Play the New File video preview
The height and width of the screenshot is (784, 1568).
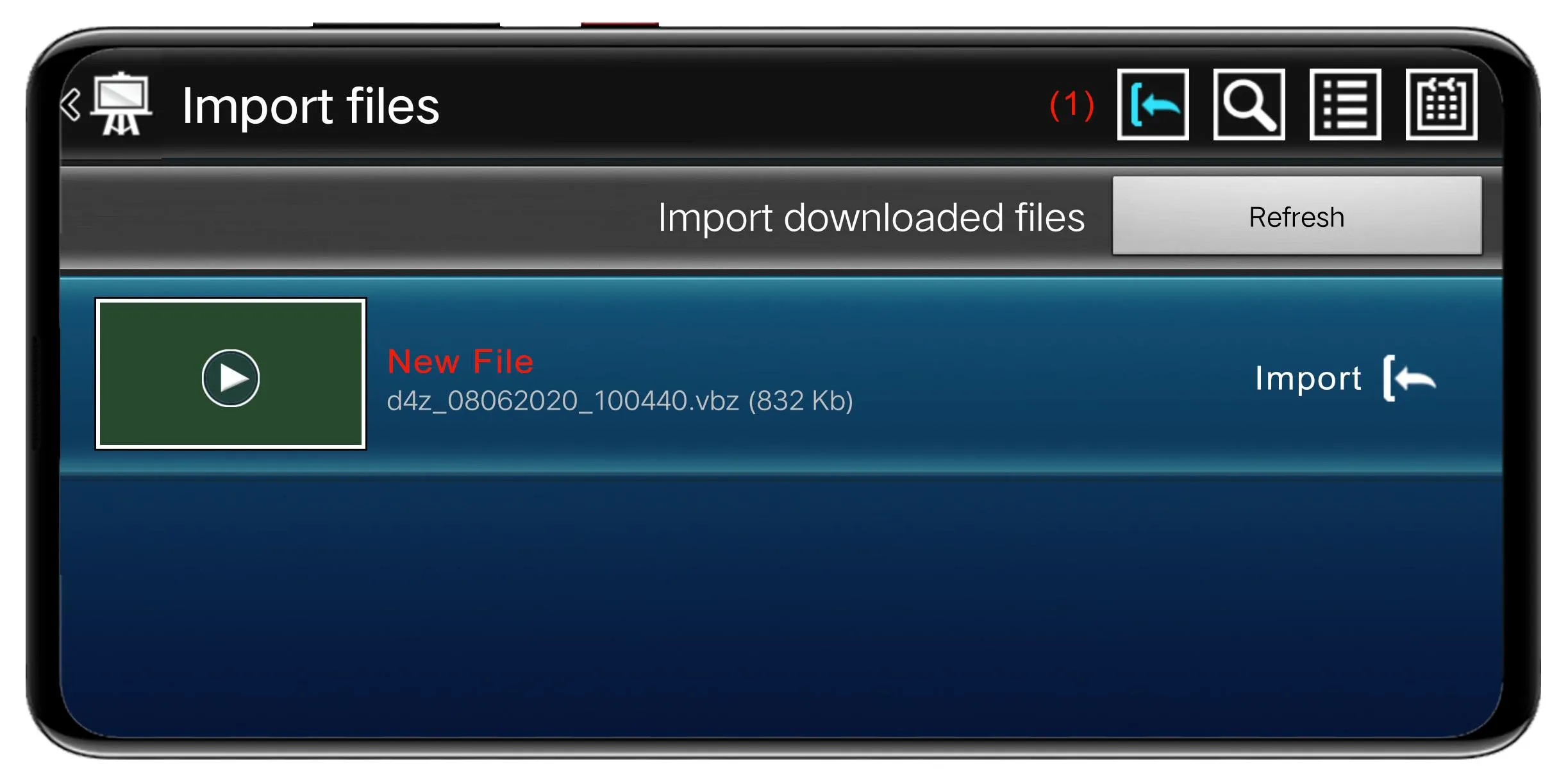[227, 377]
